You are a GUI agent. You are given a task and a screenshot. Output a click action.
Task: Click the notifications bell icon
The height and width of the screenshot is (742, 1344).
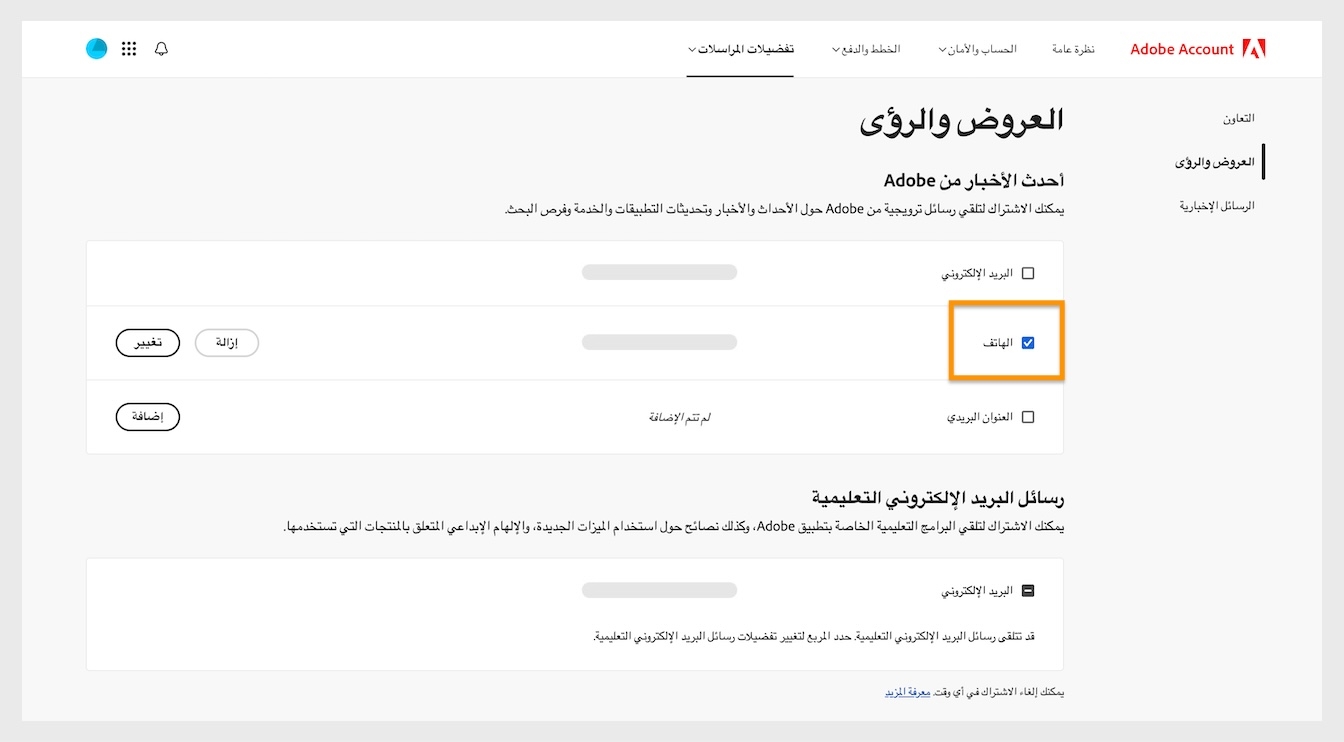pyautogui.click(x=161, y=48)
